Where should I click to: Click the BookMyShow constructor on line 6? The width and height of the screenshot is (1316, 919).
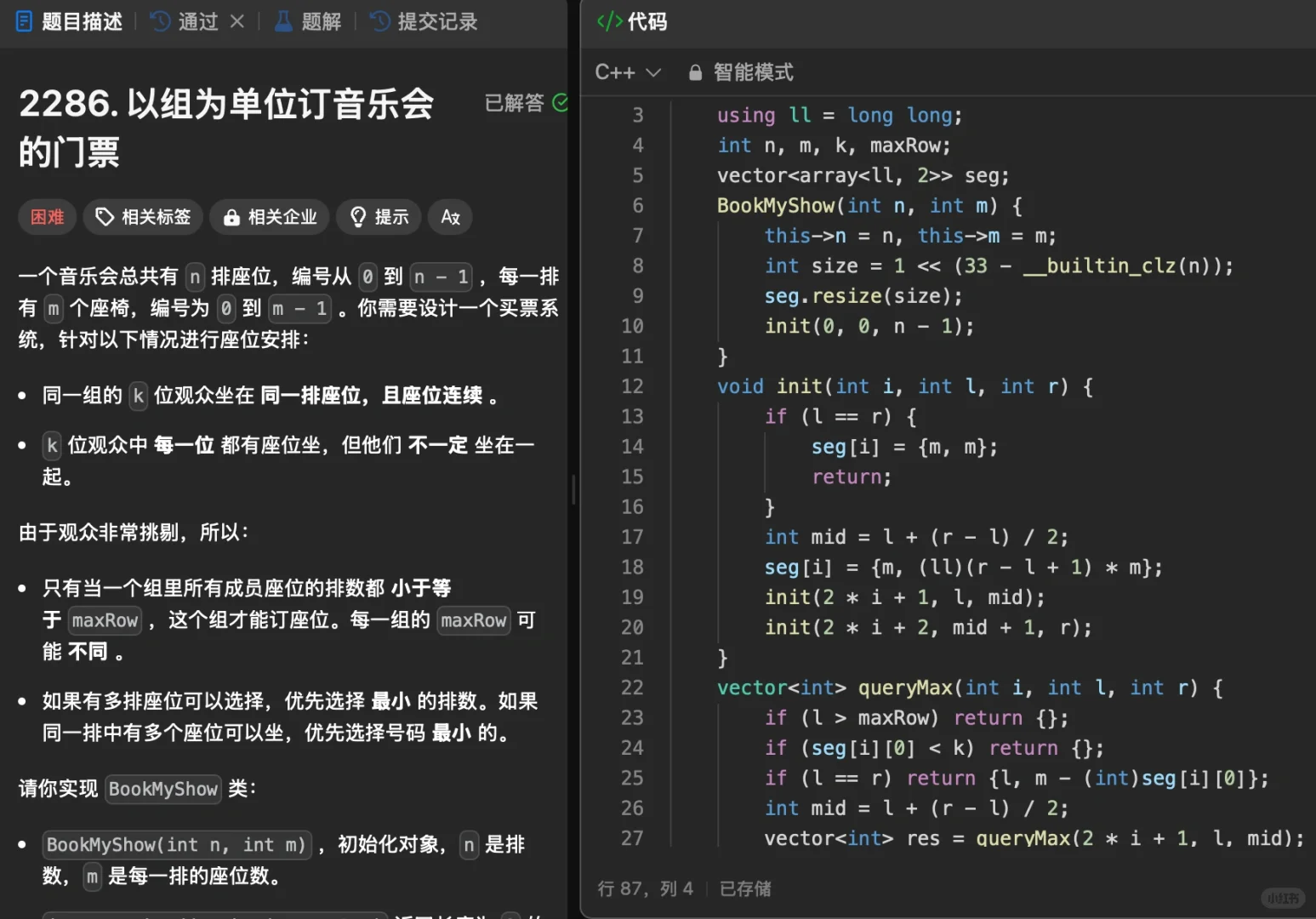pos(869,206)
